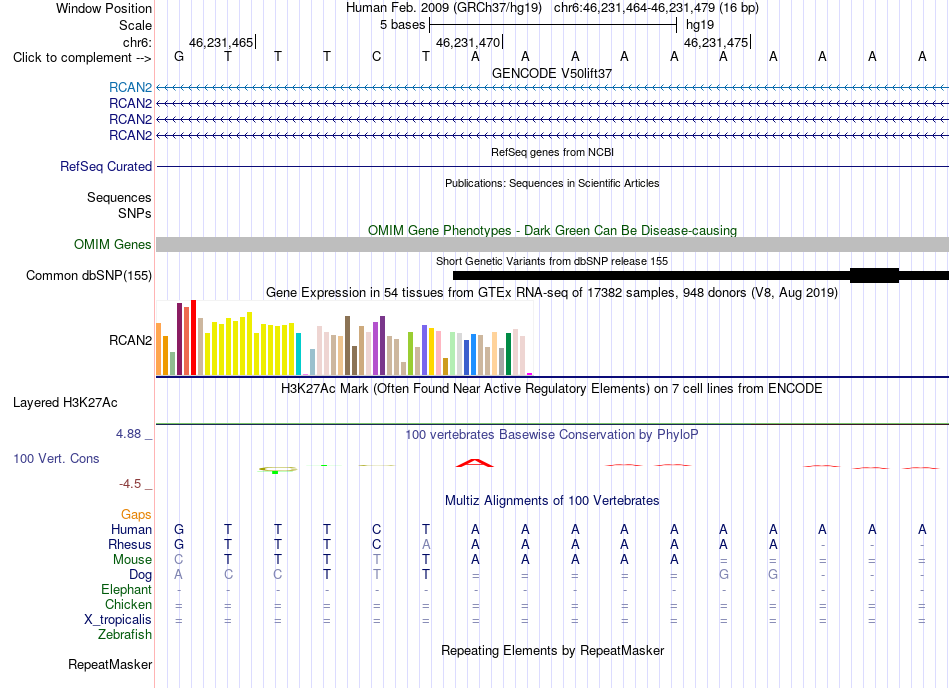Image resolution: width=950 pixels, height=688 pixels.
Task: Click the red PhyloP conservation peak
Action: (x=475, y=463)
